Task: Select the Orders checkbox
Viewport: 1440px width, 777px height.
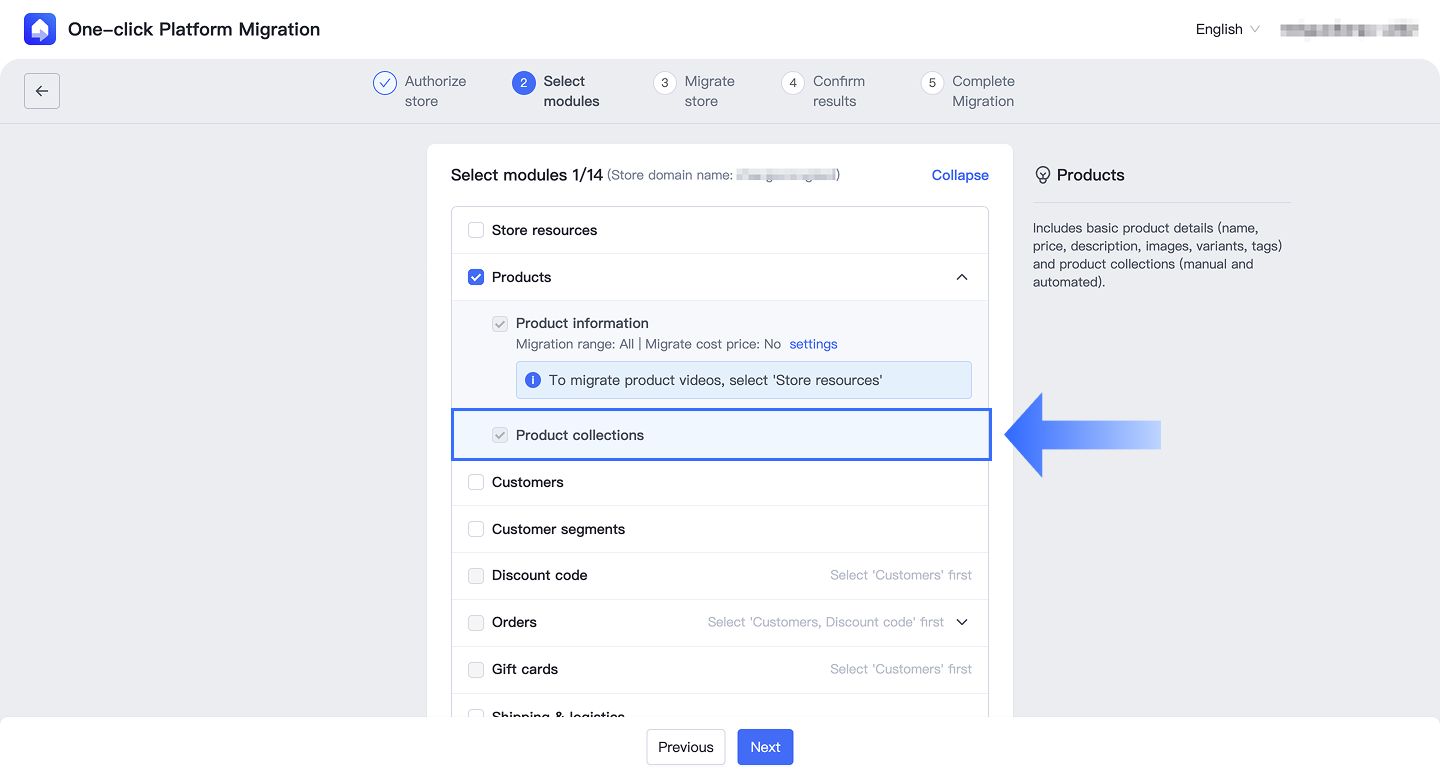Action: coord(476,623)
